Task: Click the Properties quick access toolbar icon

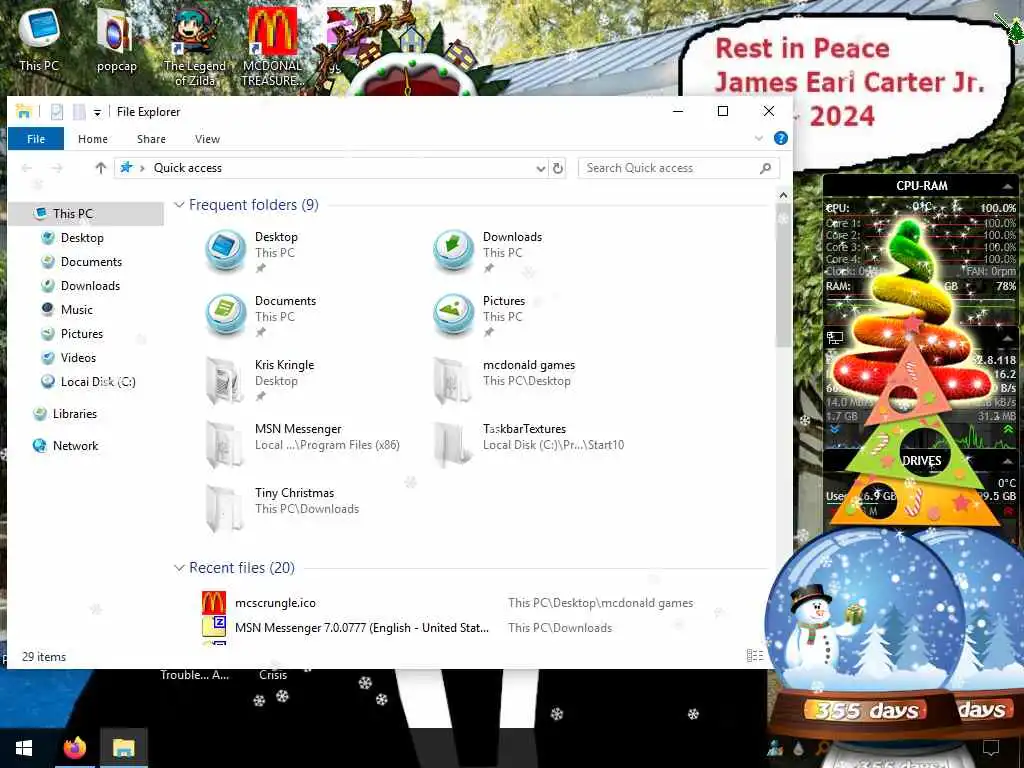Action: pos(57,112)
